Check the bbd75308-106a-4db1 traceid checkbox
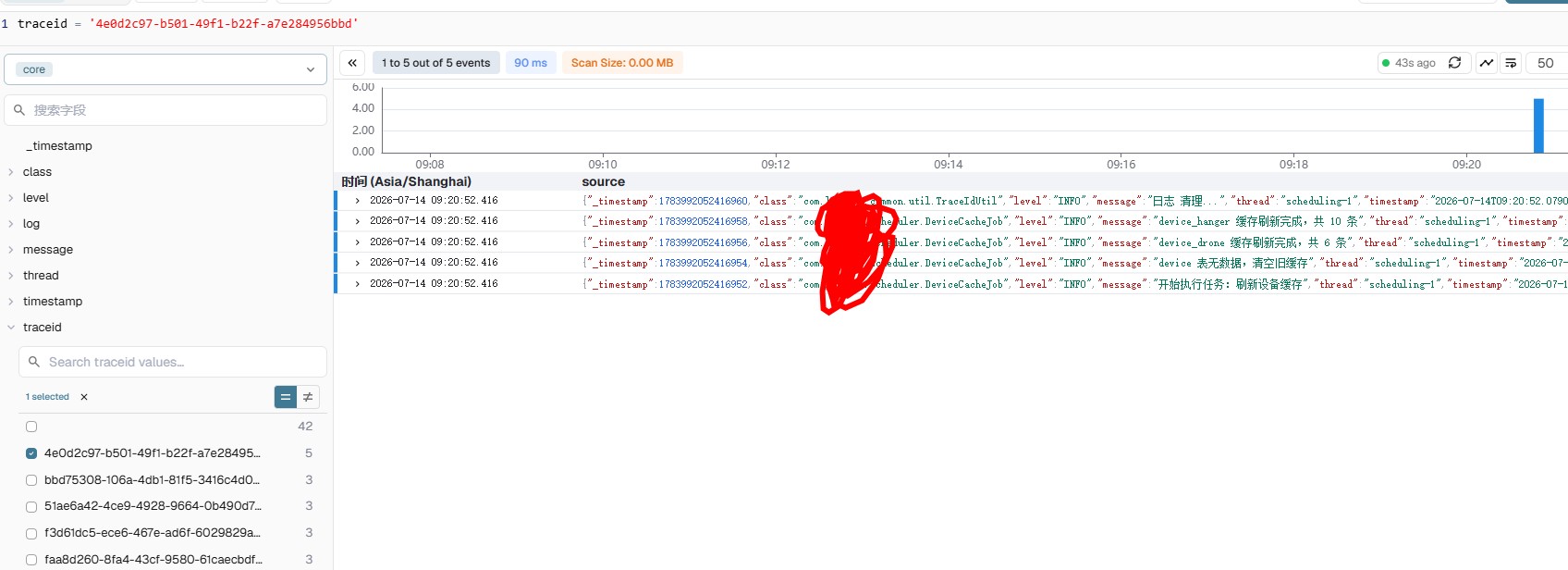The width and height of the screenshot is (1568, 570). (x=31, y=480)
